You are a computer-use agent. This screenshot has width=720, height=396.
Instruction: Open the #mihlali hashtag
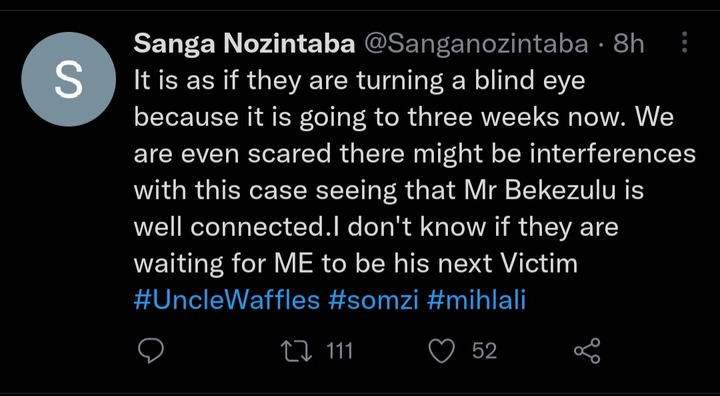coord(476,301)
